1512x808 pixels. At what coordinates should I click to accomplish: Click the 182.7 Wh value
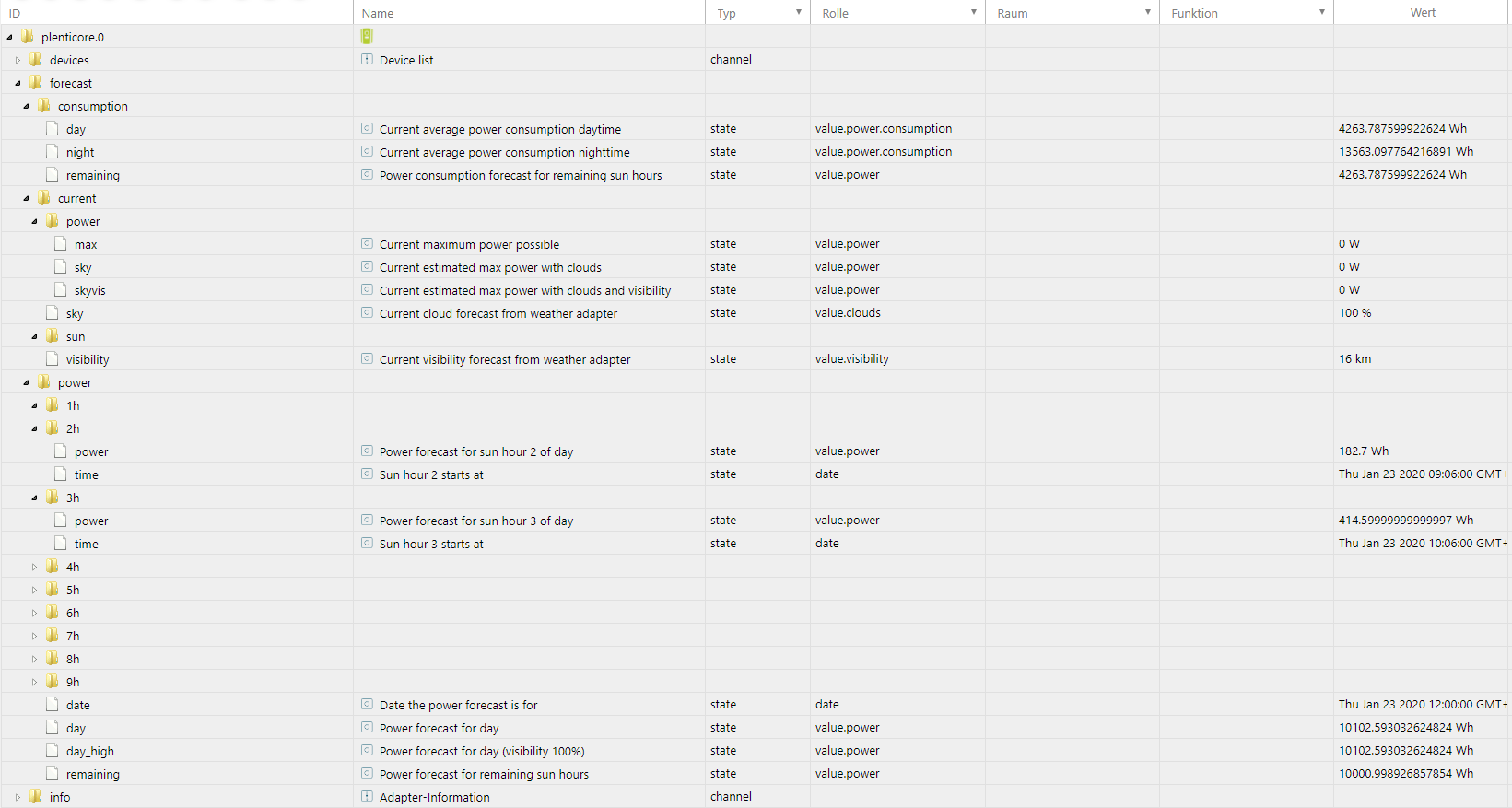(x=1364, y=451)
